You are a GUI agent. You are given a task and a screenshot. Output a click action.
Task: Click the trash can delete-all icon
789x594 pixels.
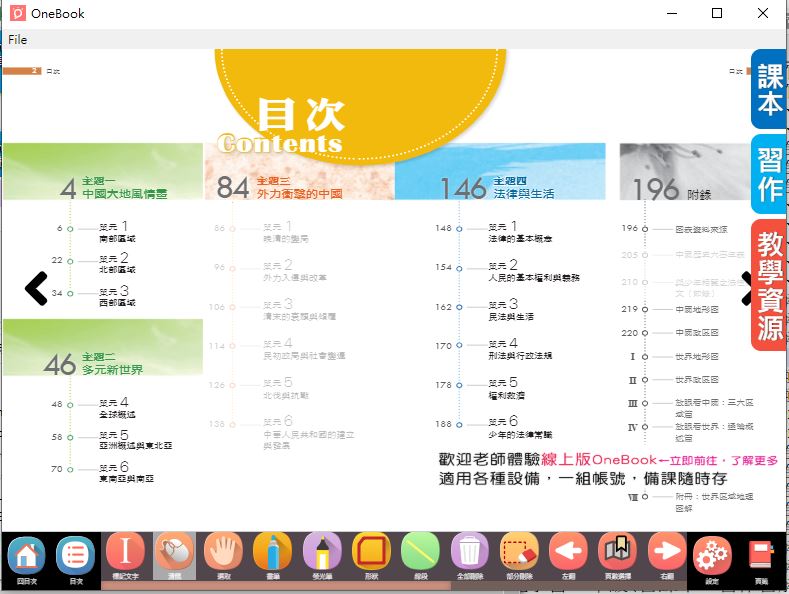[470, 554]
